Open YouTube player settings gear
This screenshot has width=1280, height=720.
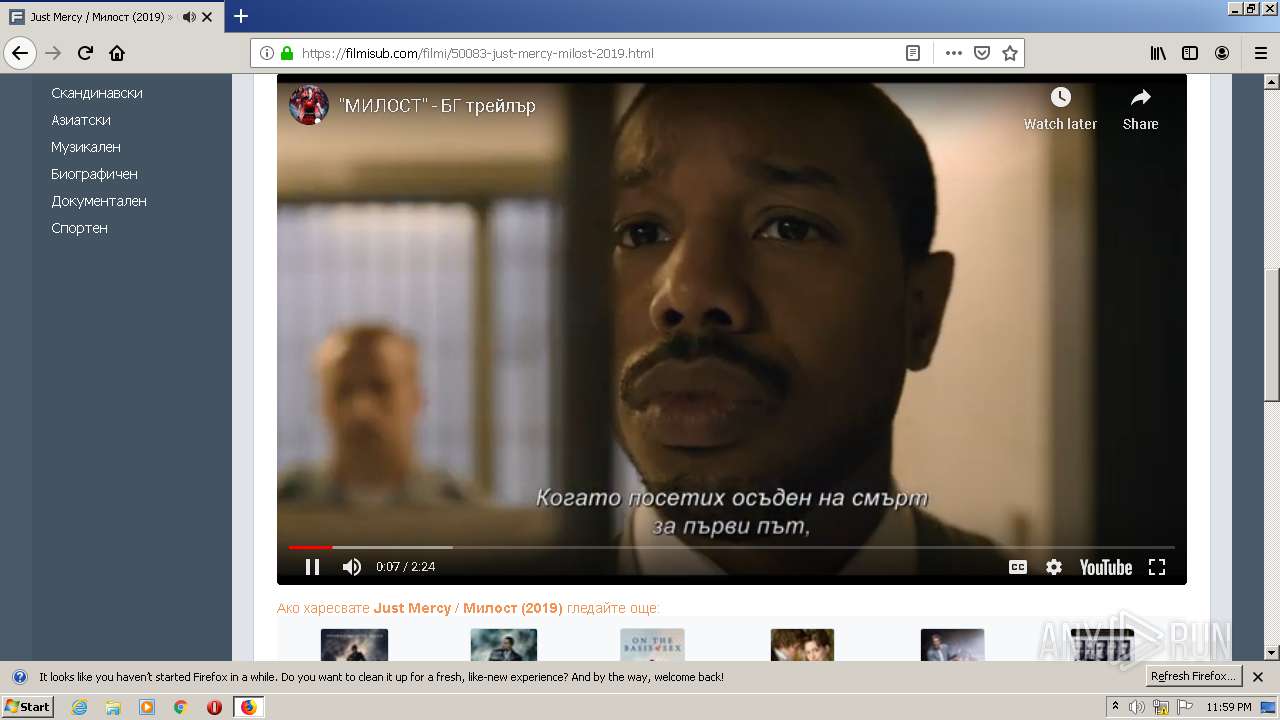tap(1054, 567)
